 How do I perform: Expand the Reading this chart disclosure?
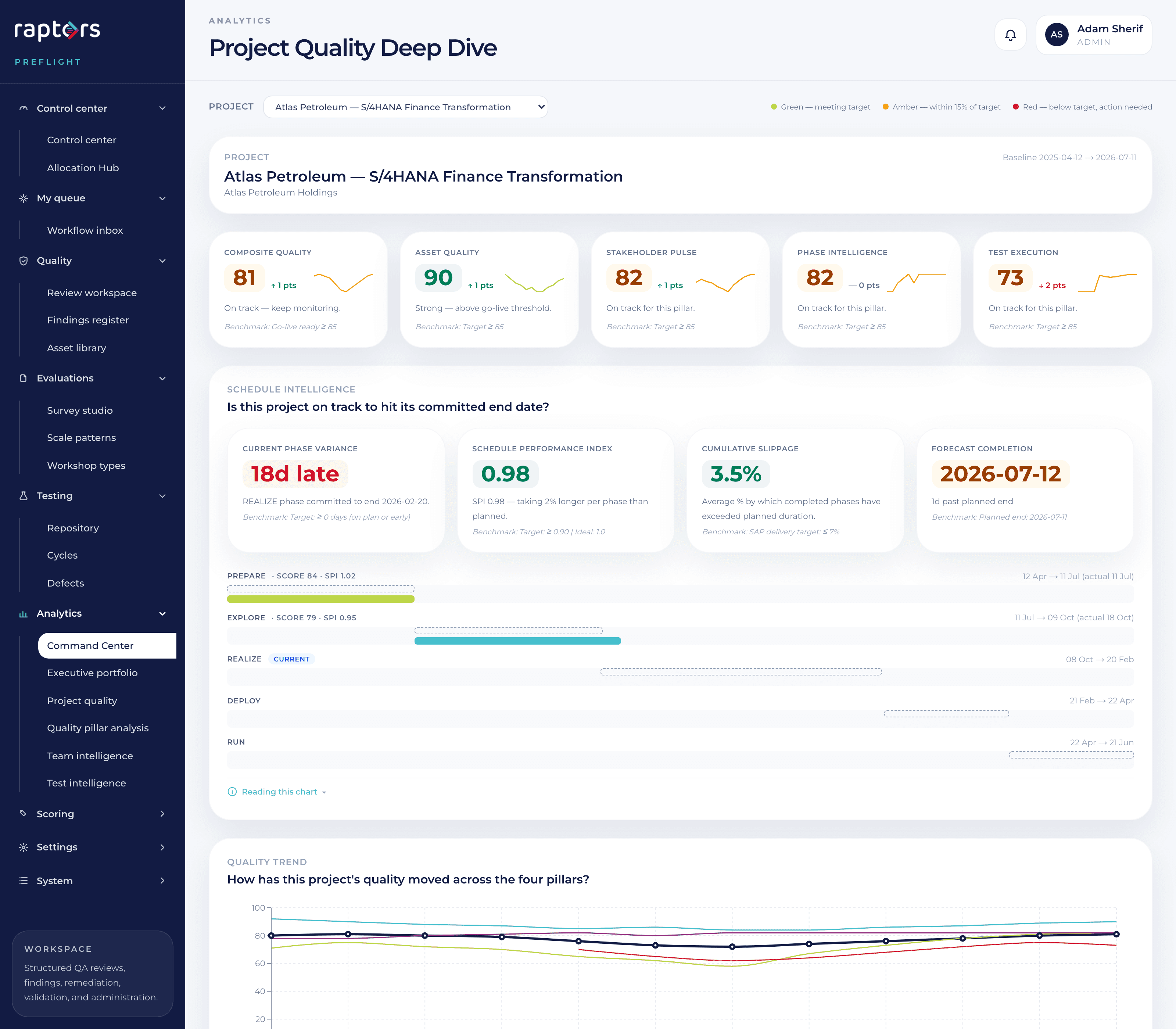click(x=277, y=792)
